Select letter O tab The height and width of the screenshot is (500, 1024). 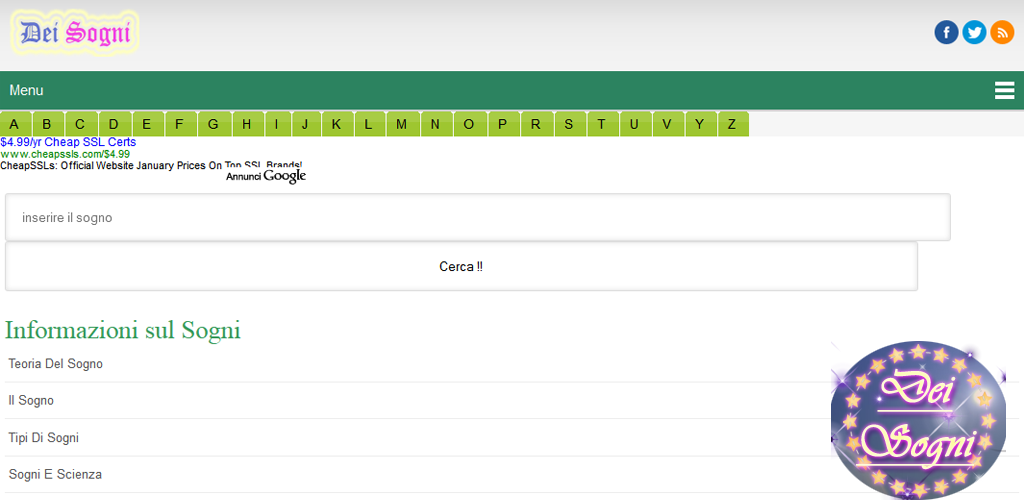(x=469, y=124)
